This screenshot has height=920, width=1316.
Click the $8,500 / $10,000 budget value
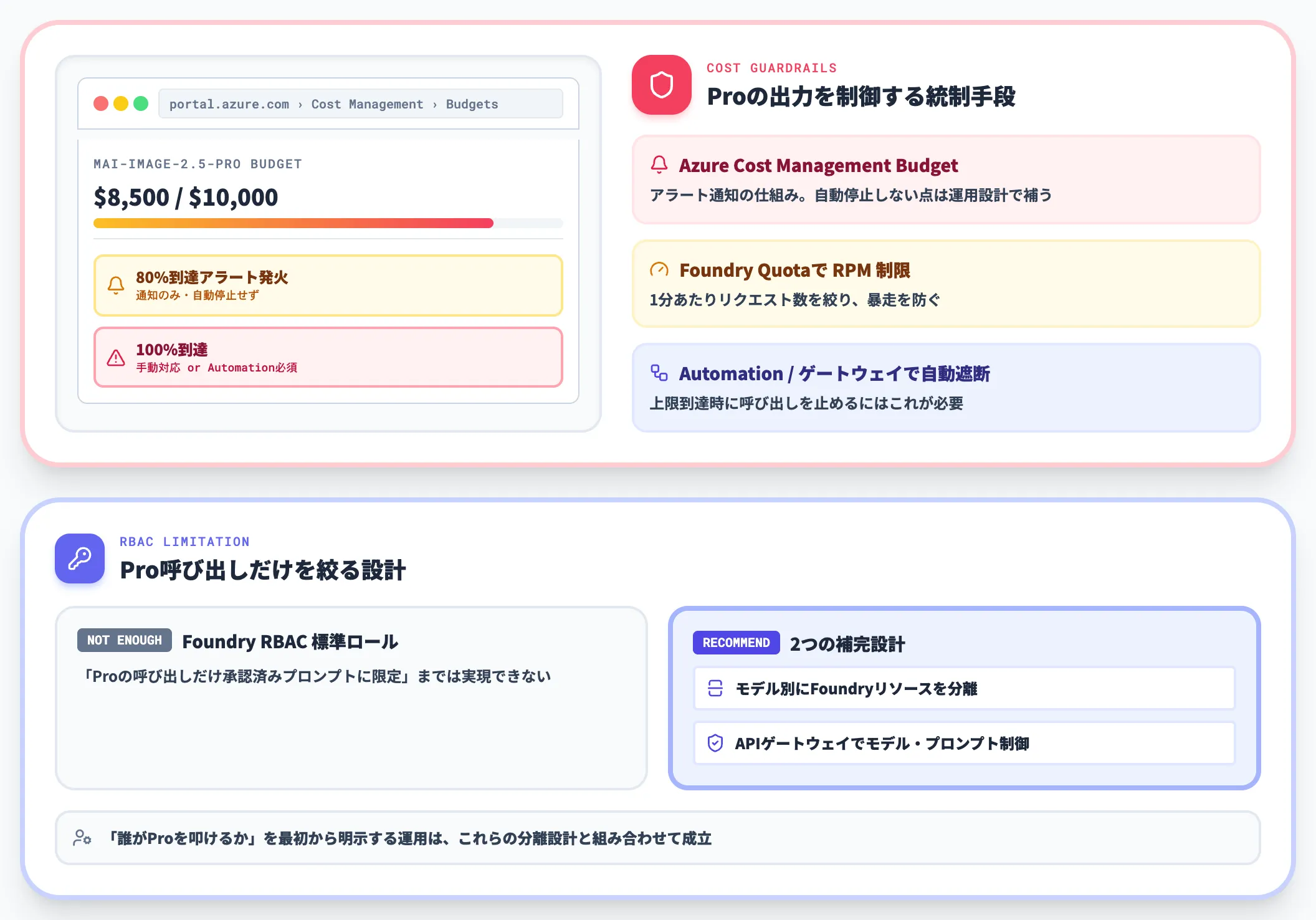[x=186, y=198]
